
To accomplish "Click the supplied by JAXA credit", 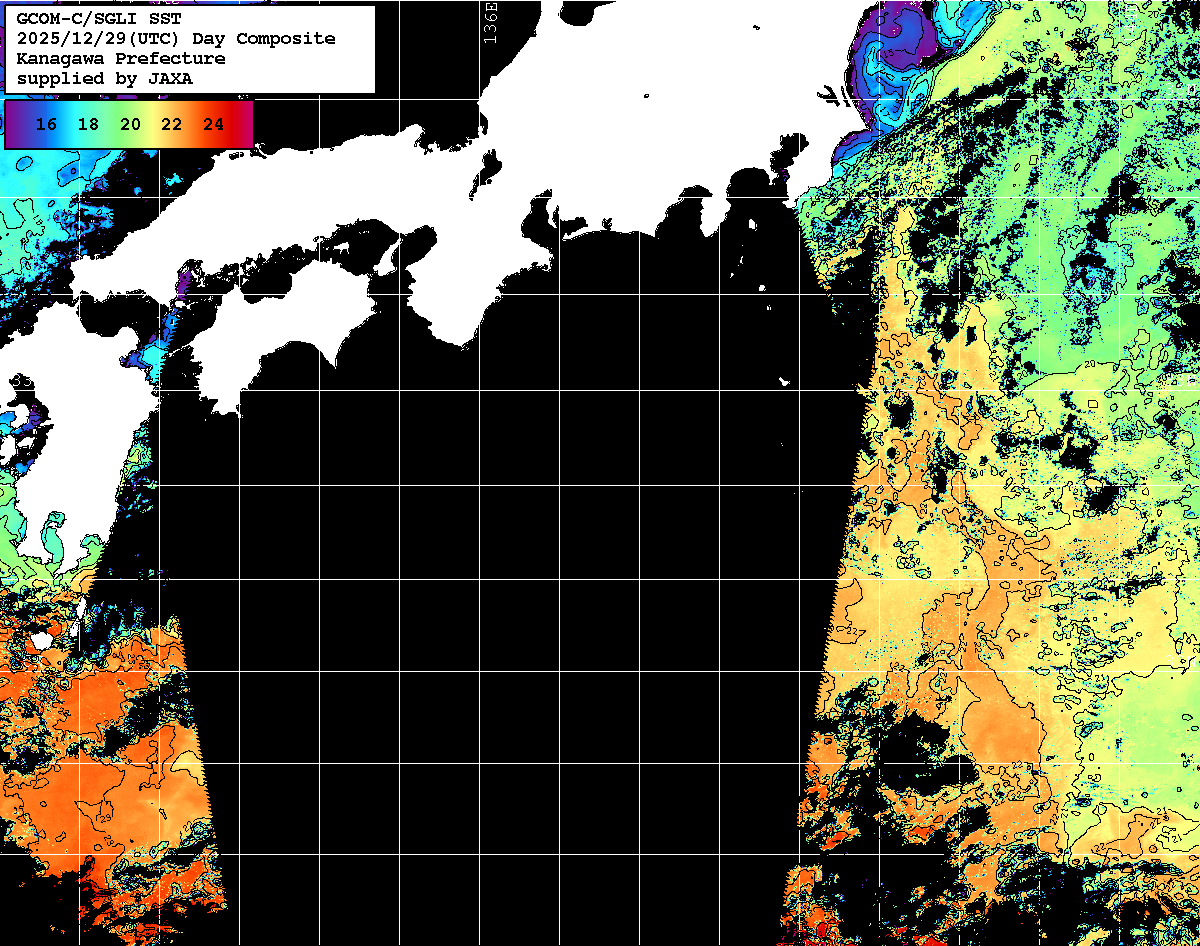I will (105, 78).
